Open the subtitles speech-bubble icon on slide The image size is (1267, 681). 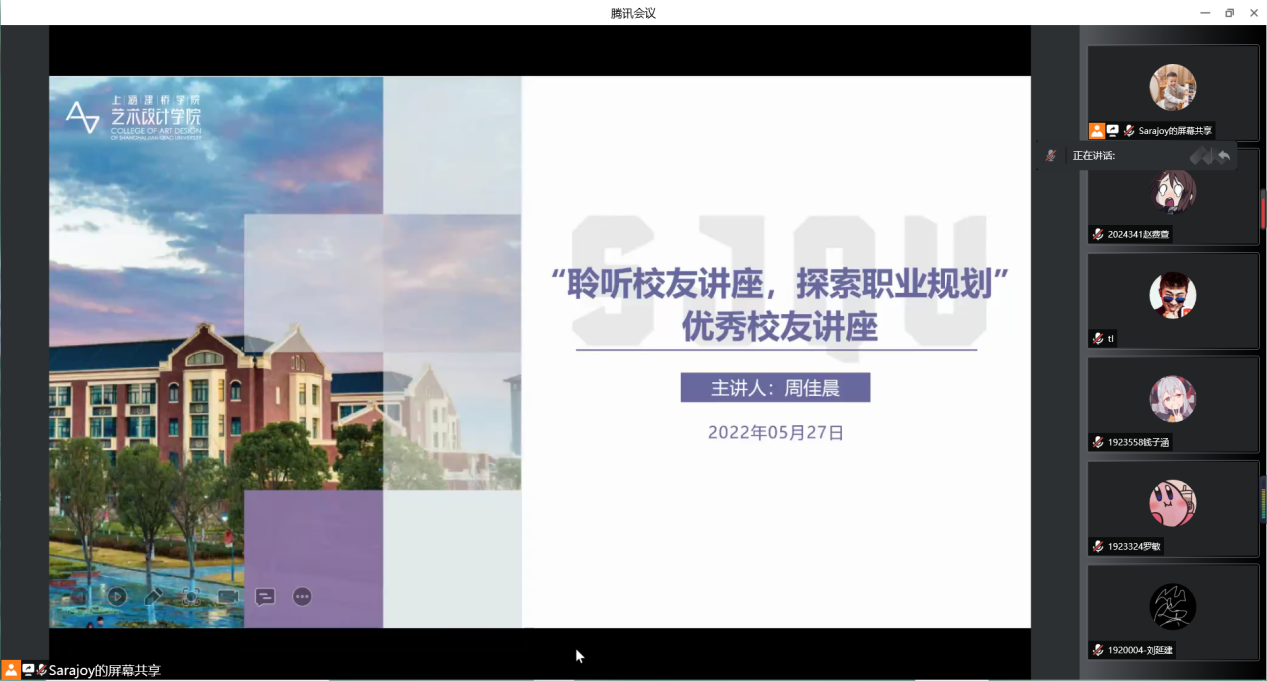coord(265,597)
